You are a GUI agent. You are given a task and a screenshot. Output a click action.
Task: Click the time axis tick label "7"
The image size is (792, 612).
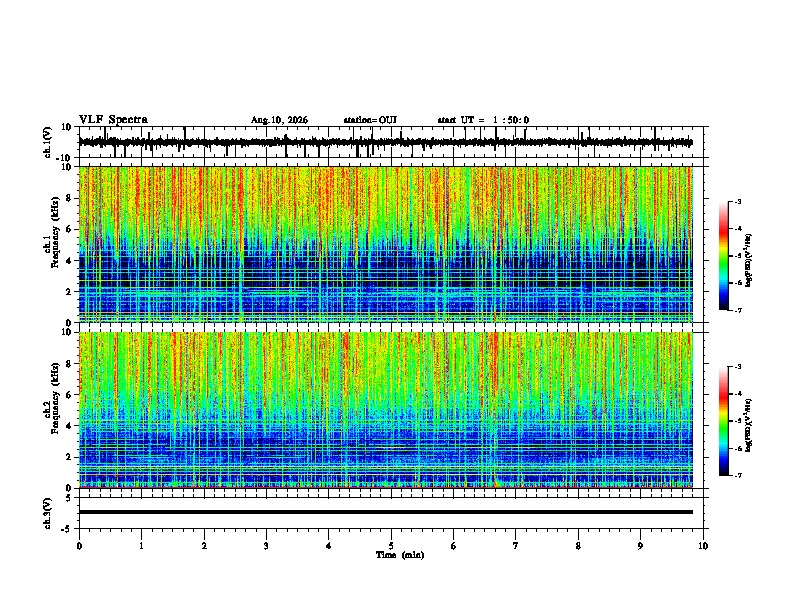coord(516,546)
